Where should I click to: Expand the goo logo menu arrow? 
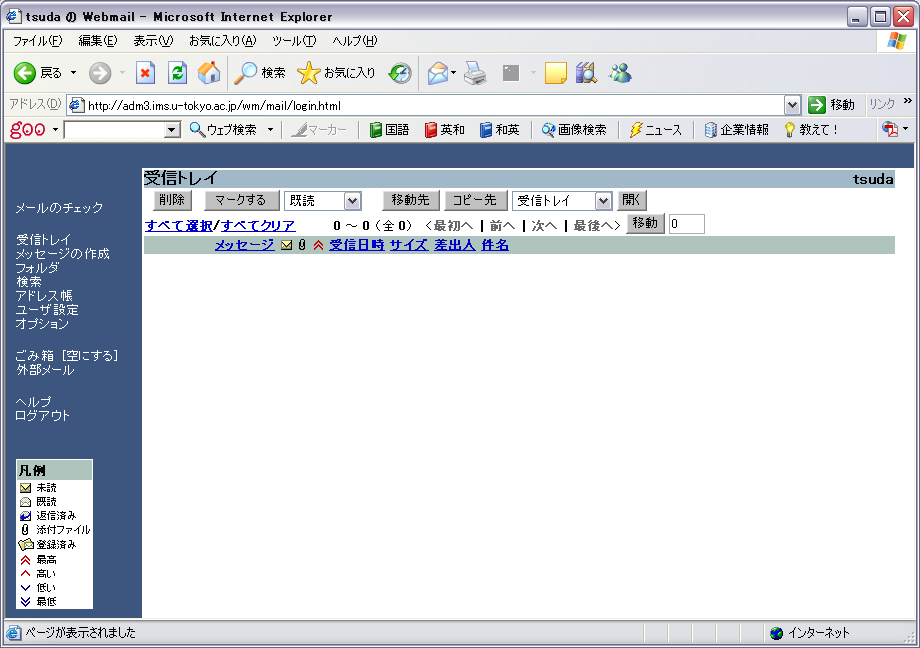pos(55,130)
